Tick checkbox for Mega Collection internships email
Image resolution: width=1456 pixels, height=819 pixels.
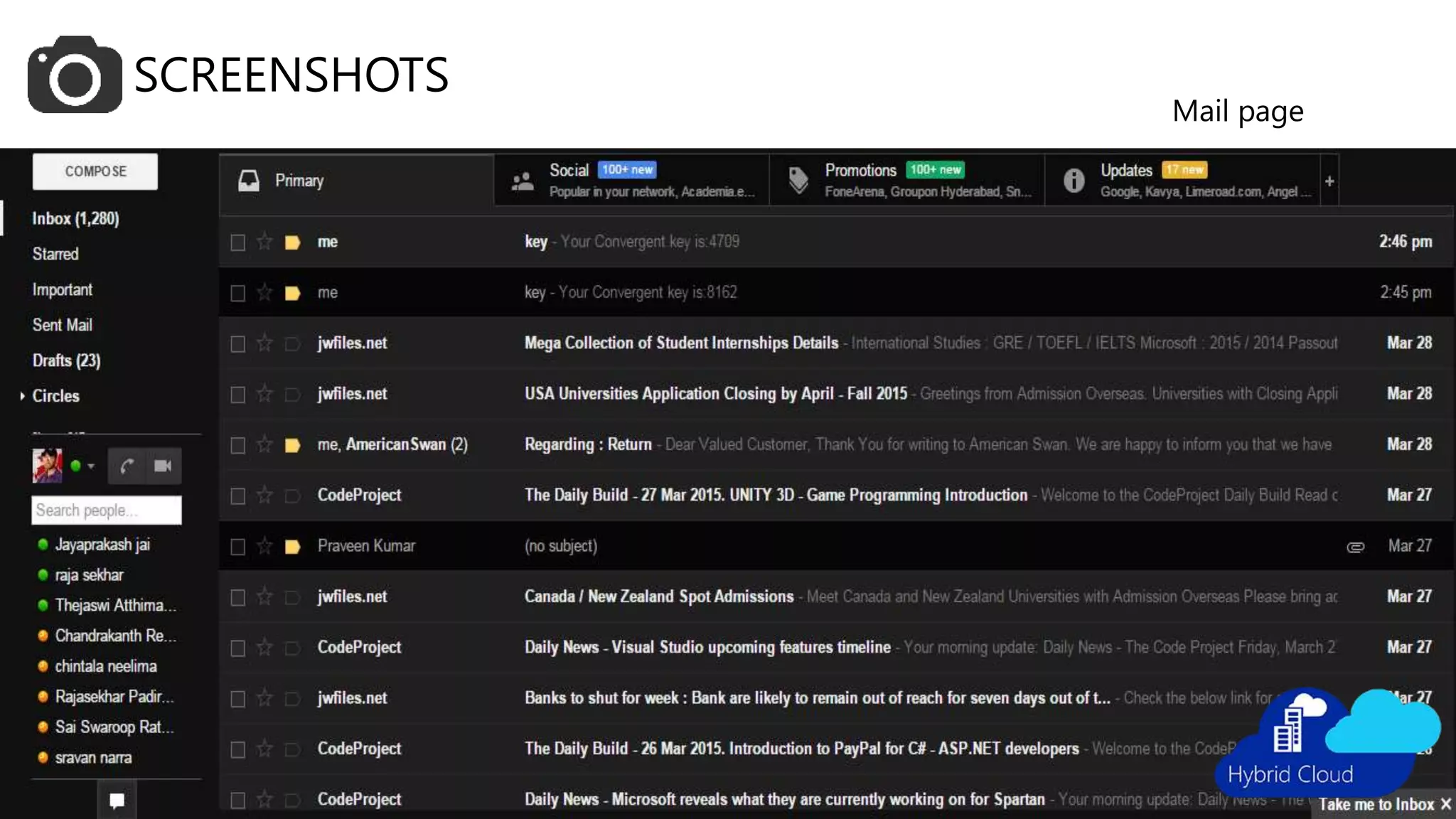[238, 344]
